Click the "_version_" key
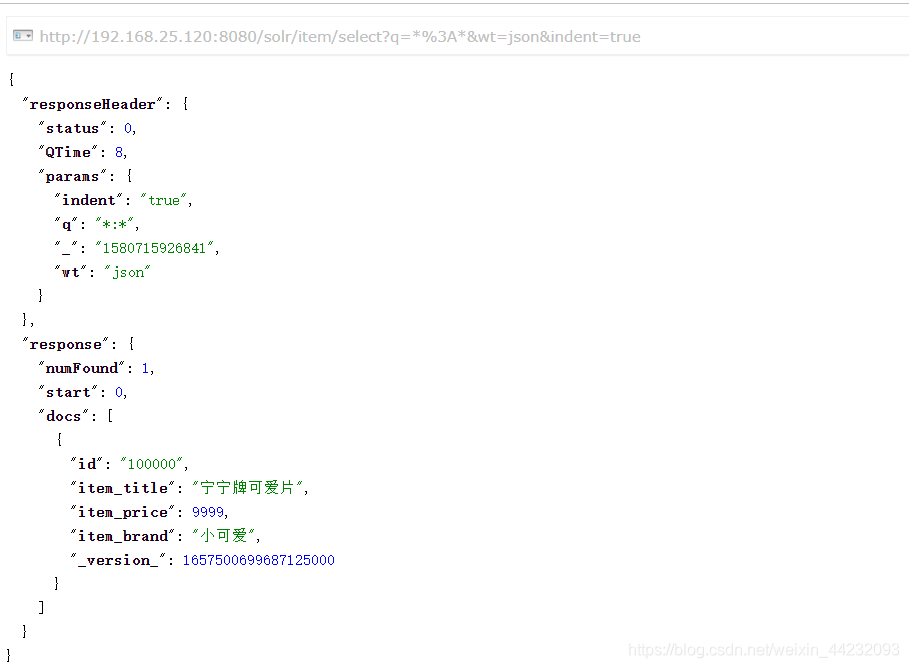The height and width of the screenshot is (668, 909). (118, 561)
